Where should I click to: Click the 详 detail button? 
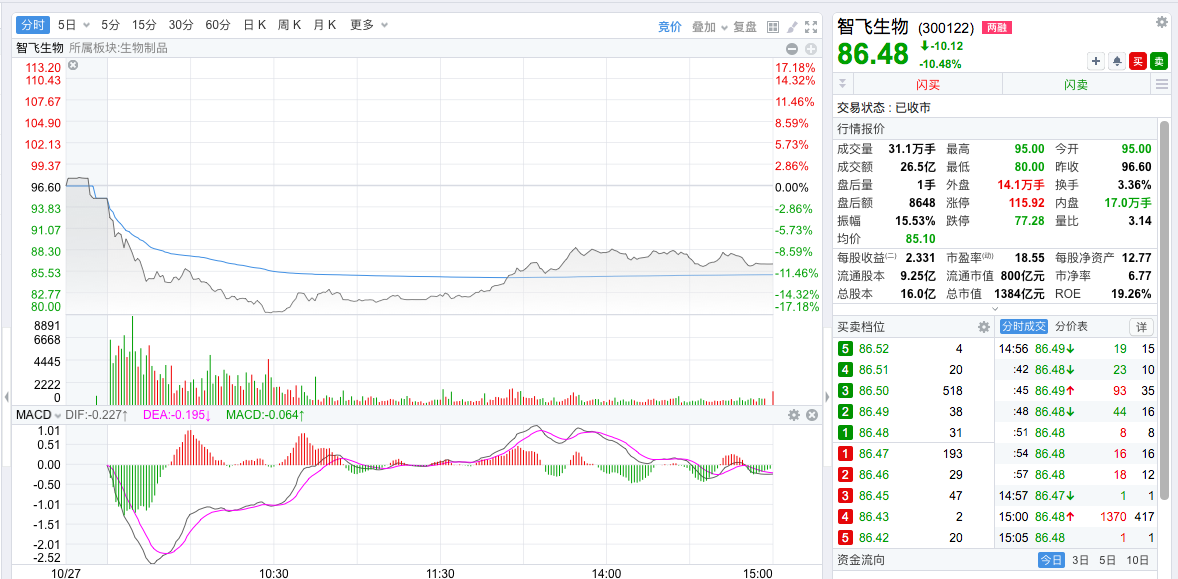[x=1141, y=327]
